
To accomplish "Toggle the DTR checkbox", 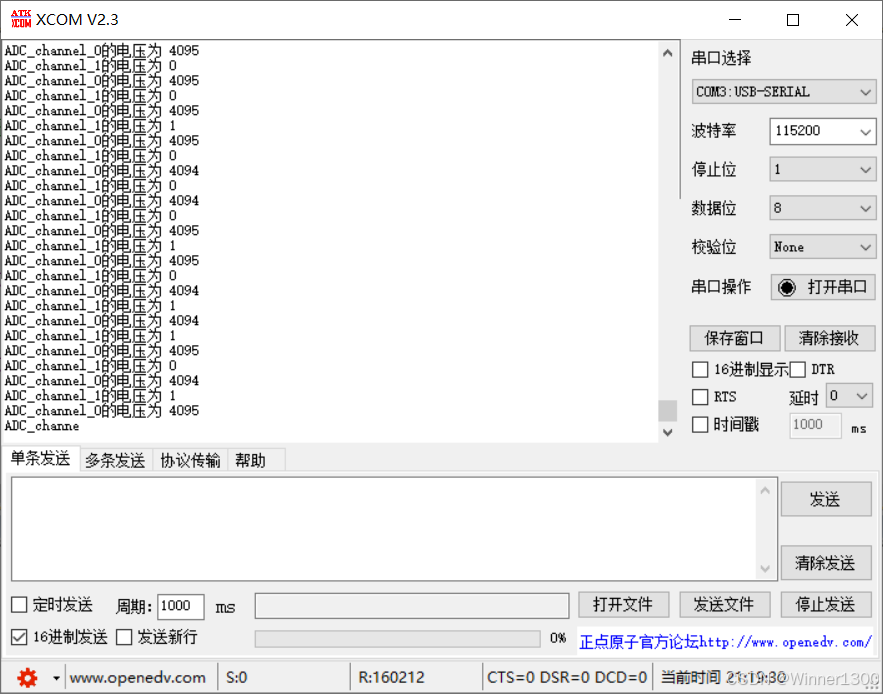I will pos(798,369).
